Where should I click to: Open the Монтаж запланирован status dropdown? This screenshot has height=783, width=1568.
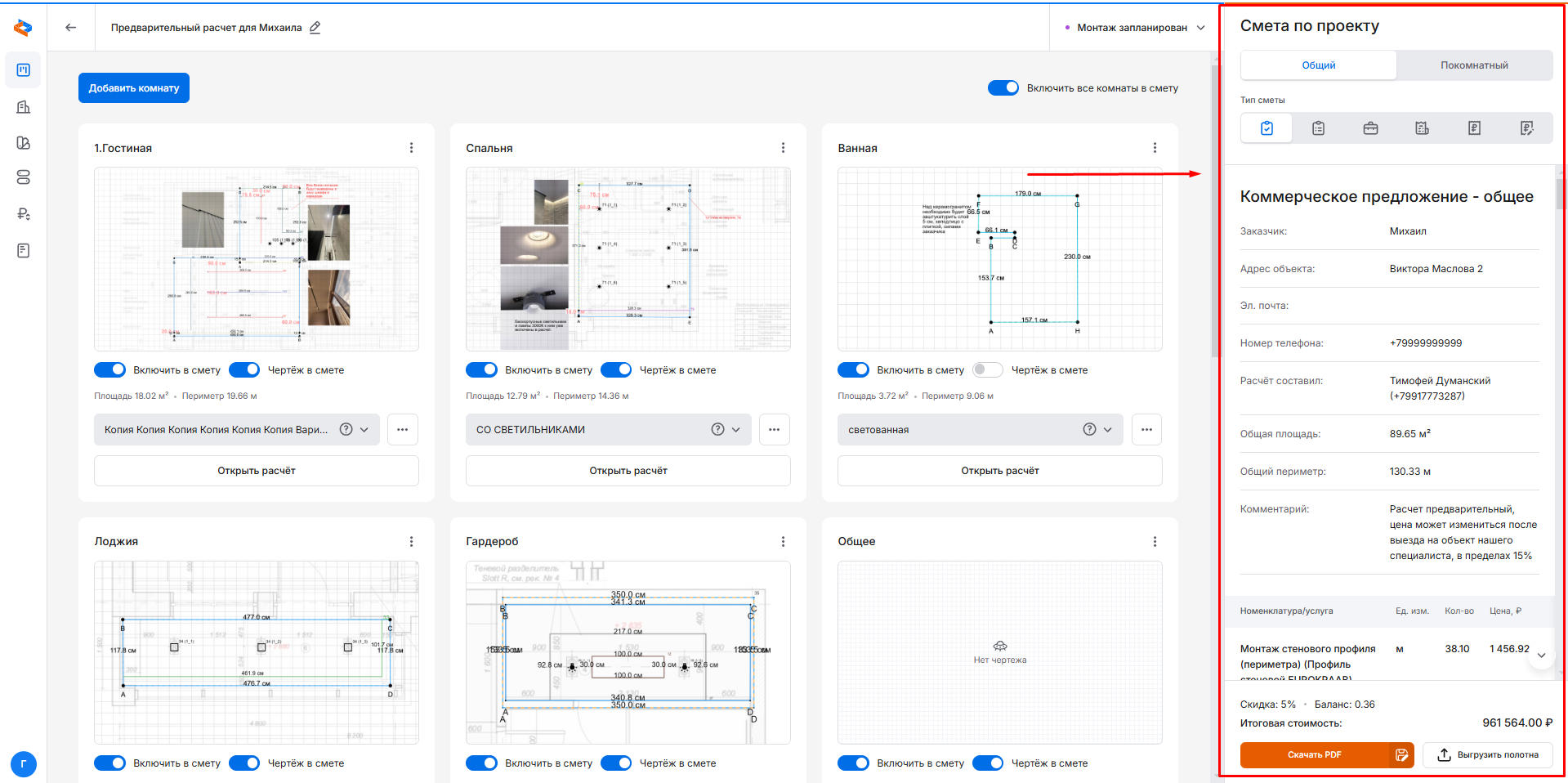point(1134,28)
